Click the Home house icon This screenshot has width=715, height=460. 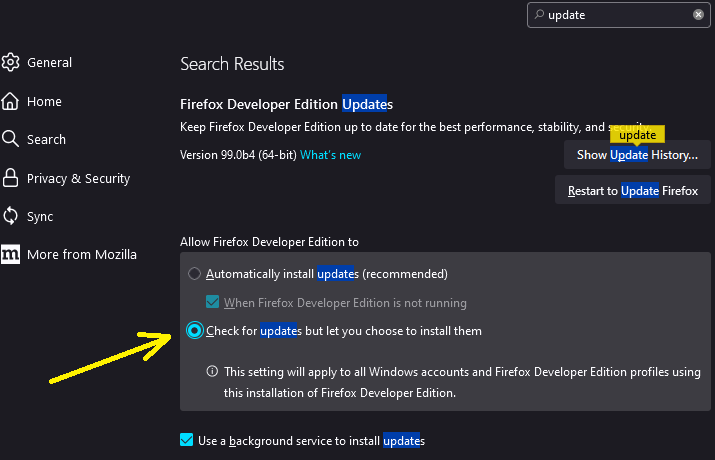coord(10,101)
